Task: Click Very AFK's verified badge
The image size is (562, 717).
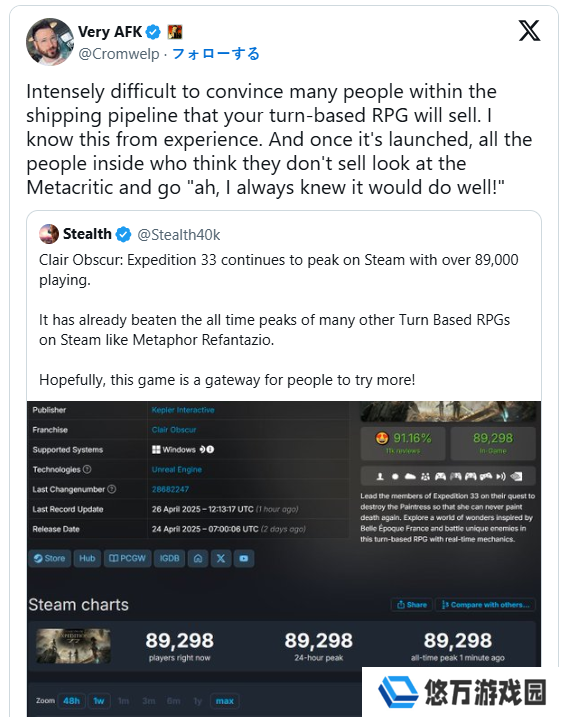Action: (153, 32)
